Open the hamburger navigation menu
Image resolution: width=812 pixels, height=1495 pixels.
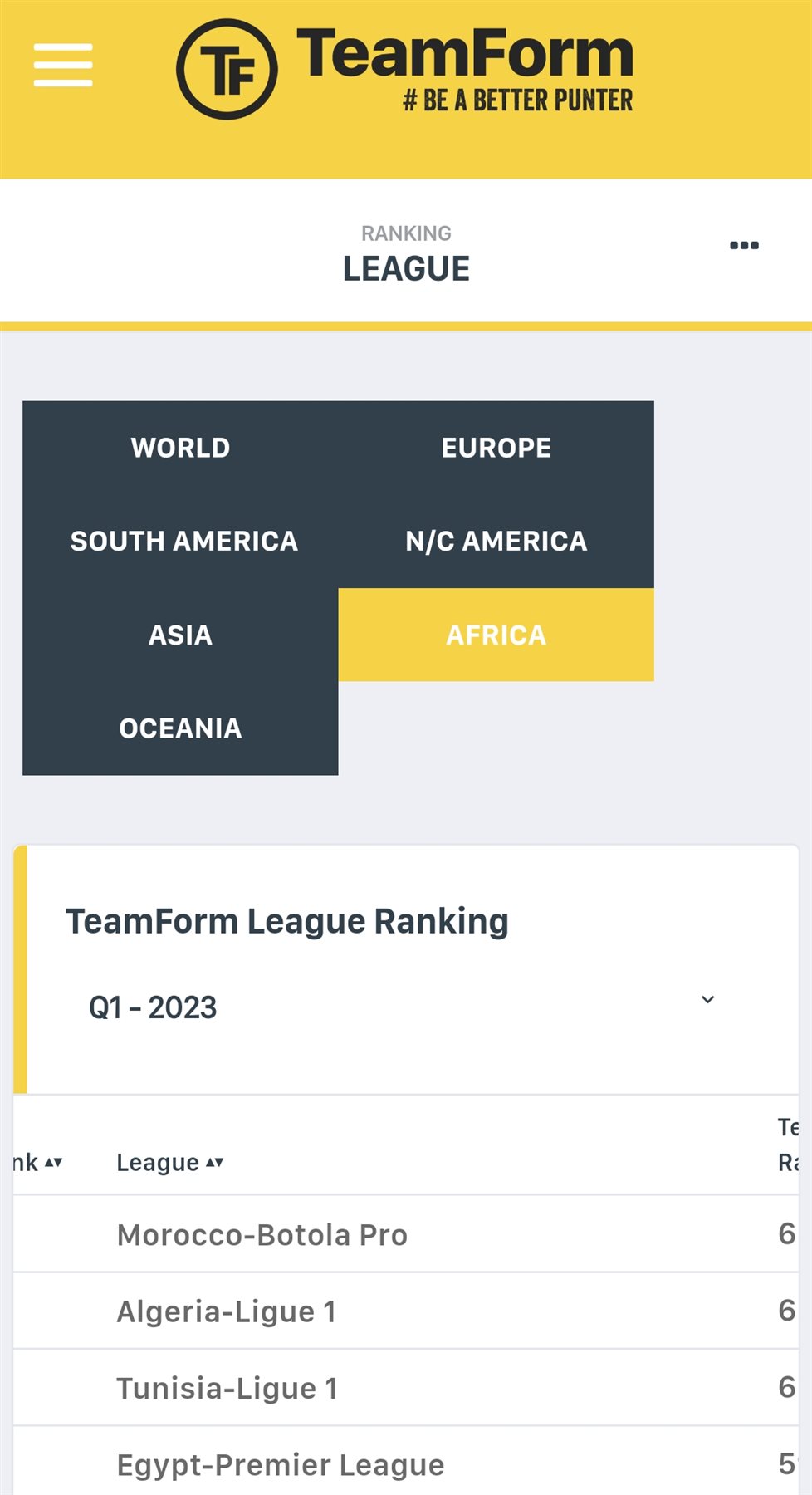63,66
